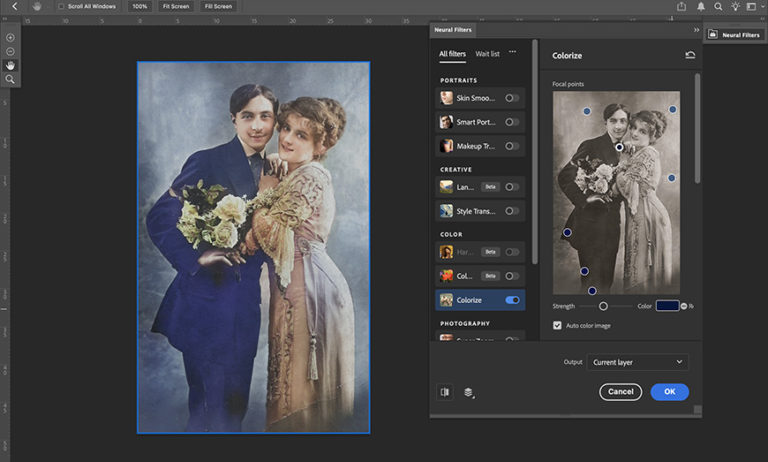Select the Zoom magnifier tool
Screen dimensions: 768x462
[x=10, y=79]
